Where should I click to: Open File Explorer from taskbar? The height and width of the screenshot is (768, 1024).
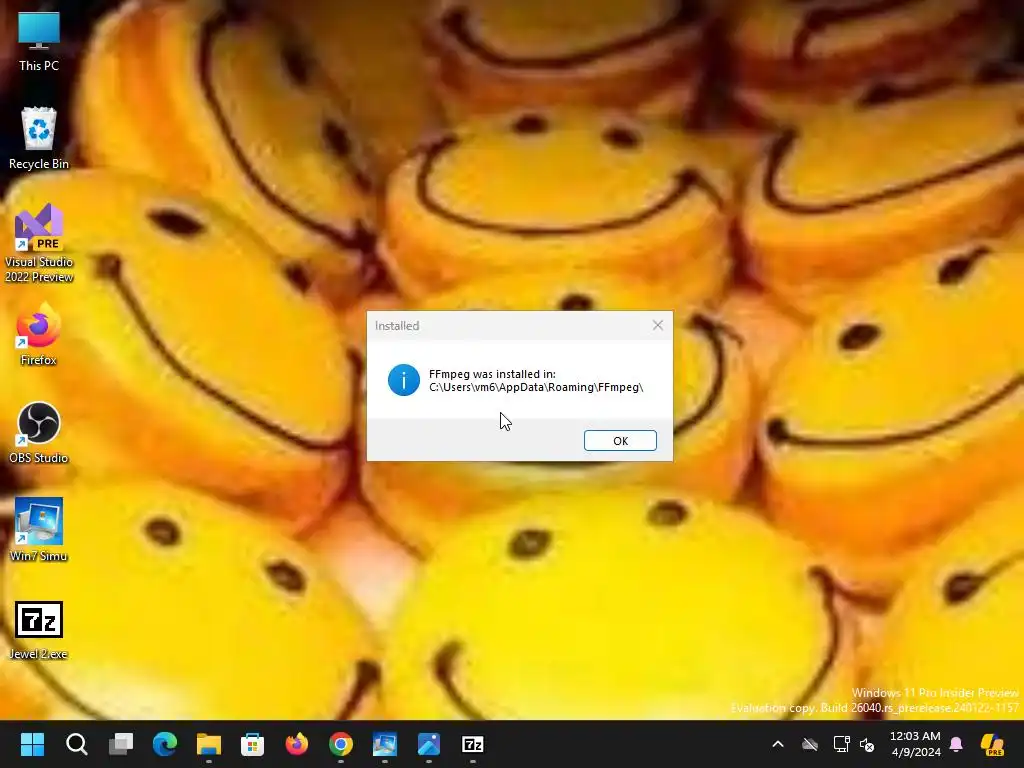click(209, 744)
